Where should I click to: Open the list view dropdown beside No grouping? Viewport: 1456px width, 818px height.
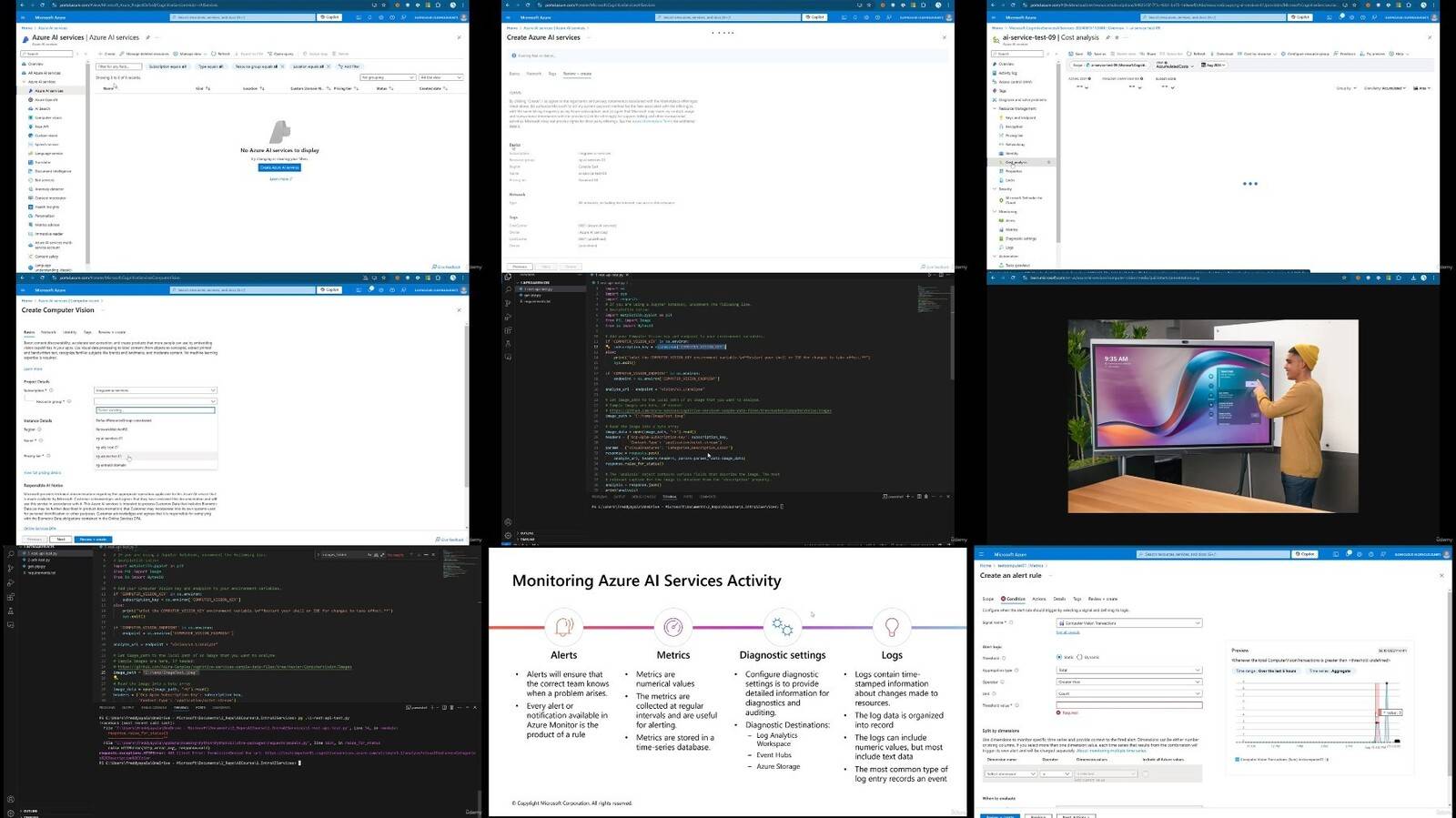pos(441,77)
